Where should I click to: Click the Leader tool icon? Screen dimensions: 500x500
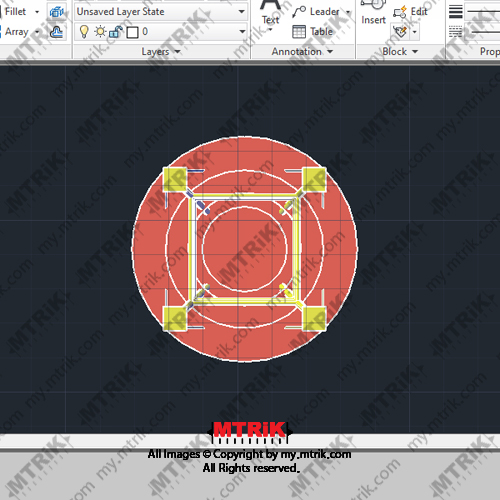point(299,12)
